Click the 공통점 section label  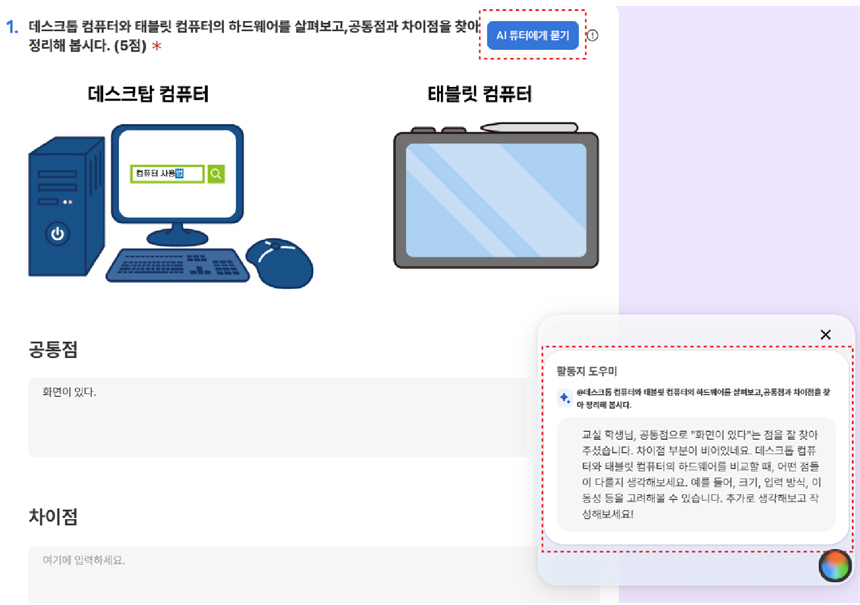(x=53, y=349)
